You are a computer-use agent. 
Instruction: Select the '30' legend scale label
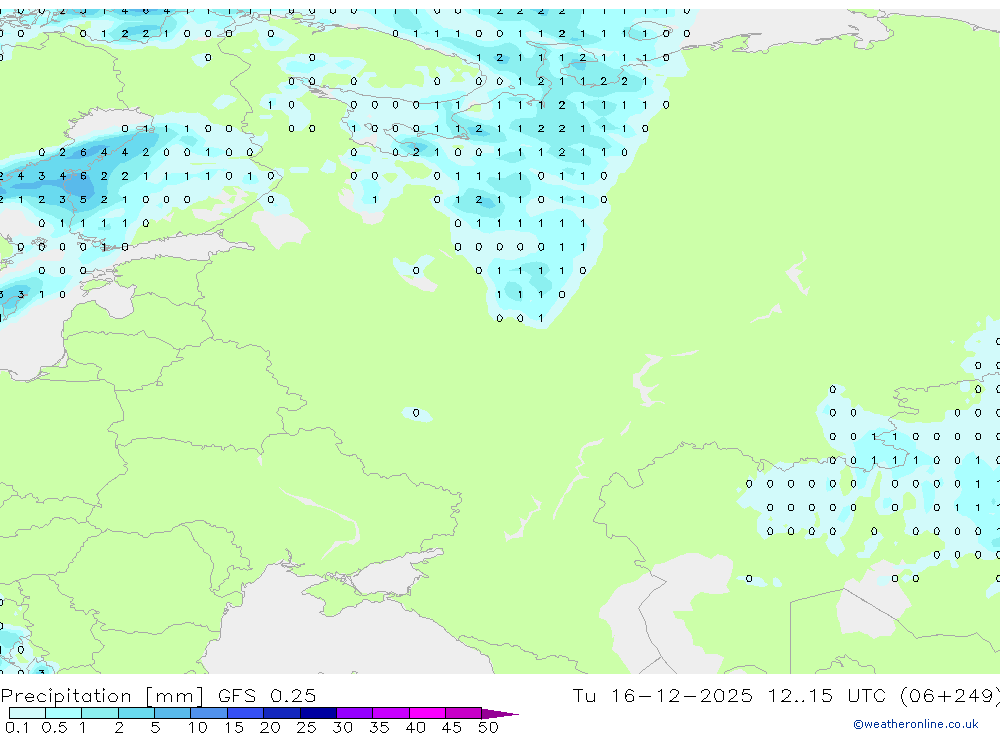pos(342,727)
